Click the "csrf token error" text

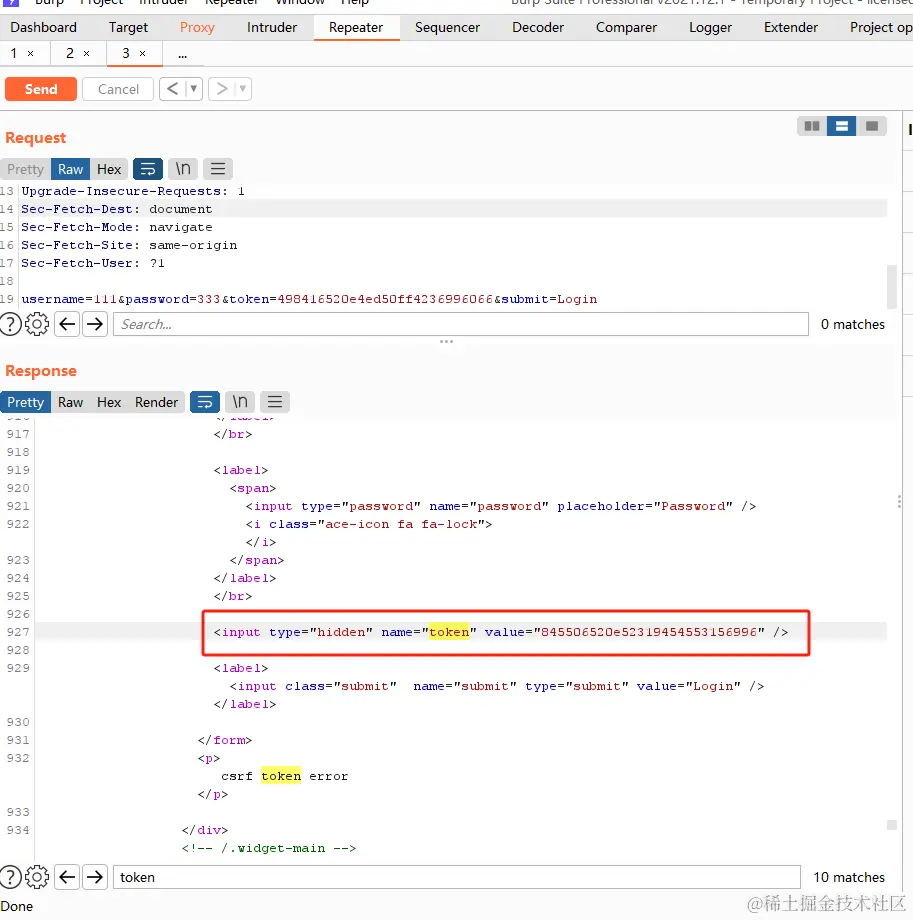(285, 776)
